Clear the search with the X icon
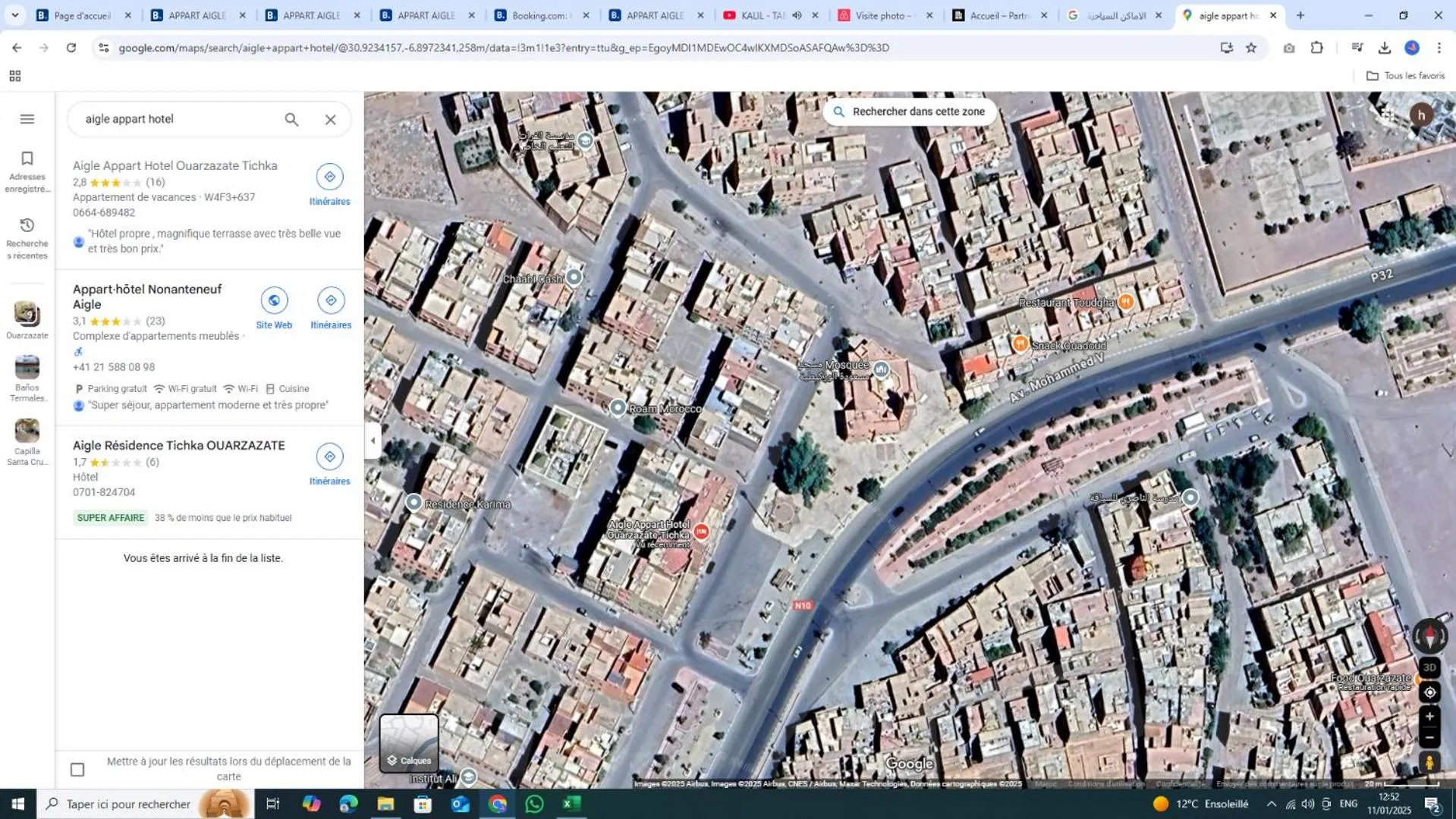This screenshot has height=819, width=1456. (x=330, y=120)
